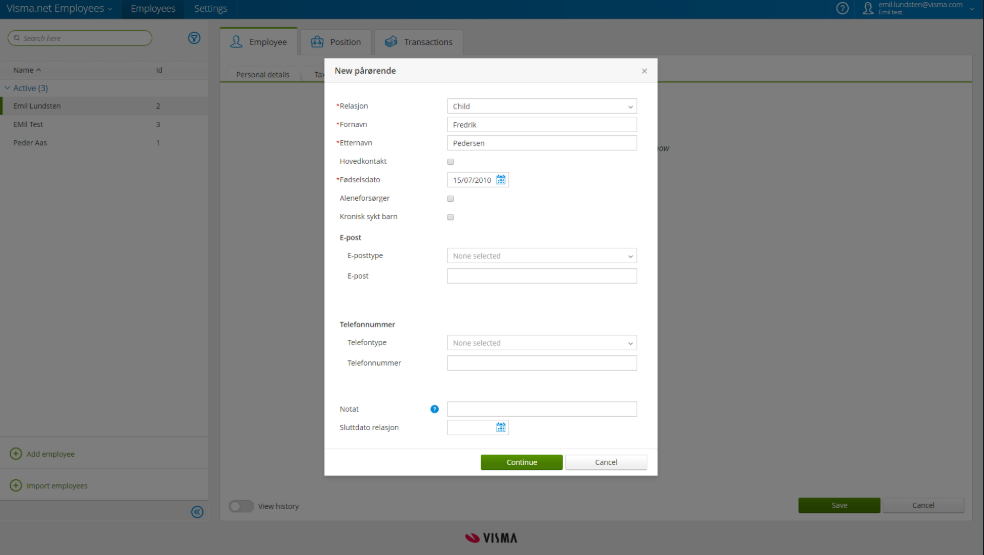Viewport: 984px width, 555px height.
Task: Click Cancel in the New pårørende dialog
Action: (606, 462)
